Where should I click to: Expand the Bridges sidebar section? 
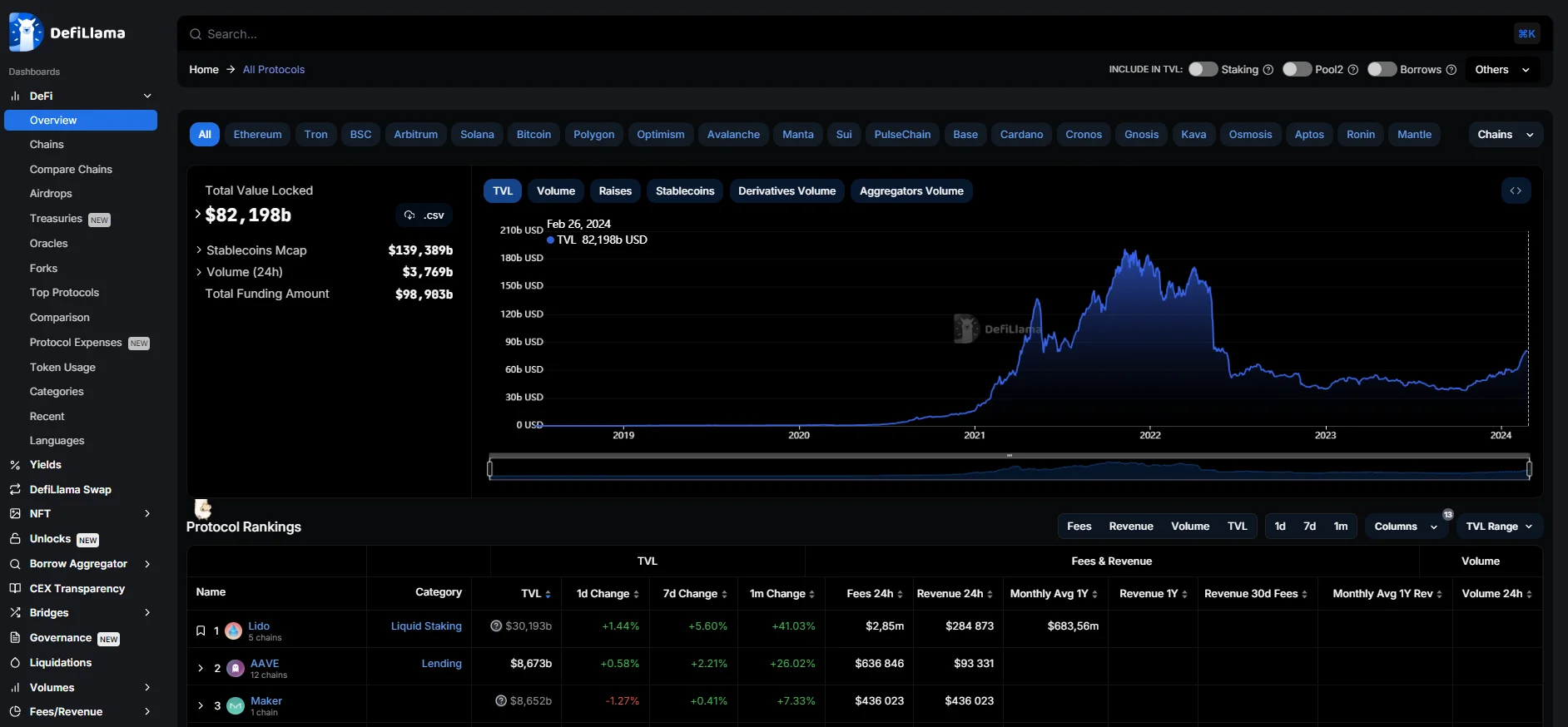(x=147, y=613)
